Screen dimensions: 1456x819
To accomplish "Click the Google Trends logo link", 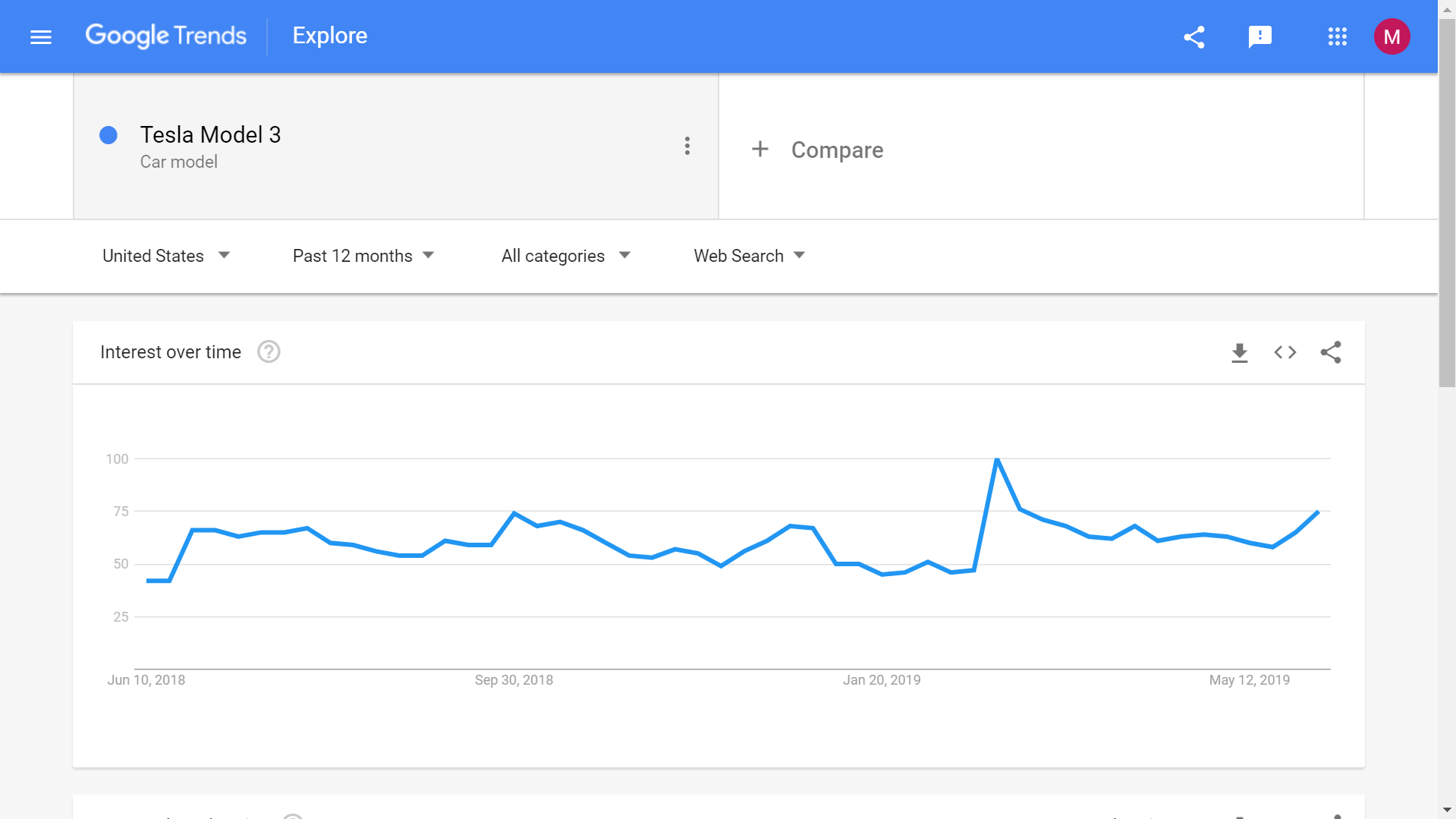I will tap(166, 36).
